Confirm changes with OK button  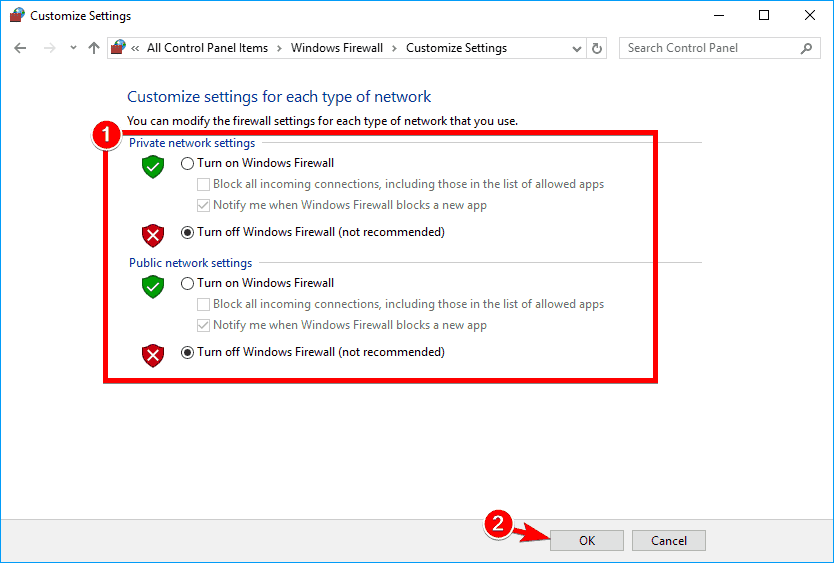click(587, 541)
